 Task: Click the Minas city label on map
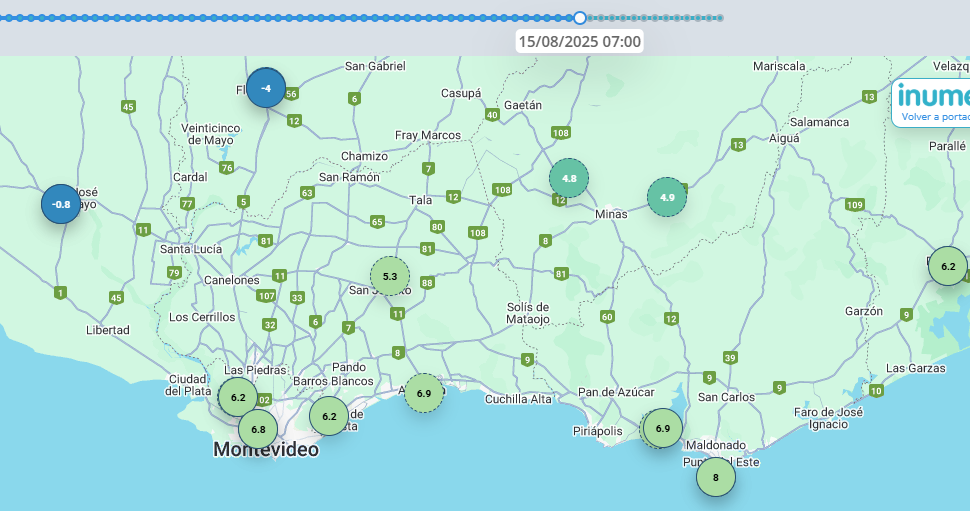coord(611,214)
